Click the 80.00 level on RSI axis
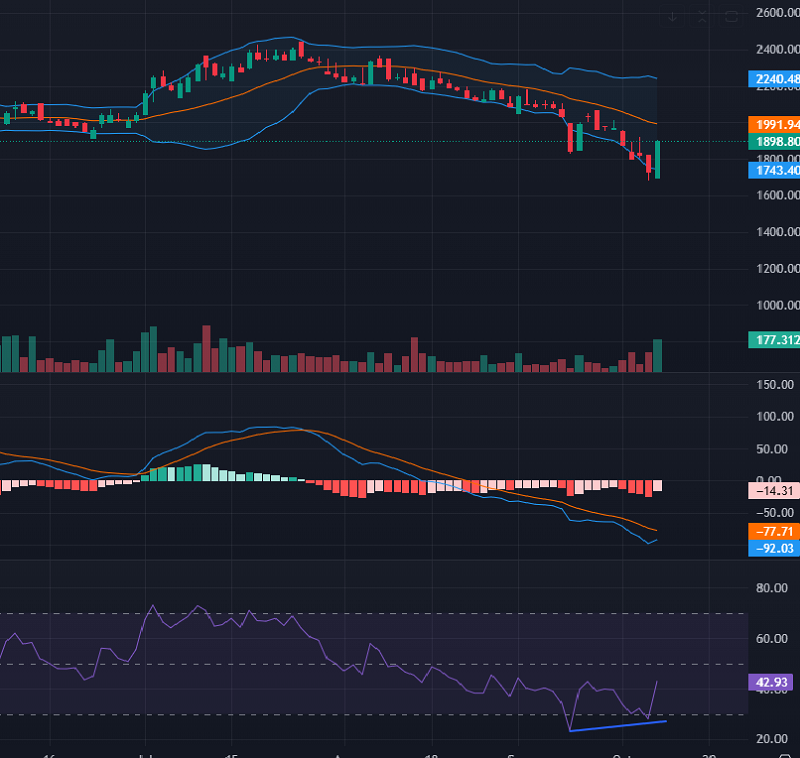Screen dimensions: 800x758 776,589
